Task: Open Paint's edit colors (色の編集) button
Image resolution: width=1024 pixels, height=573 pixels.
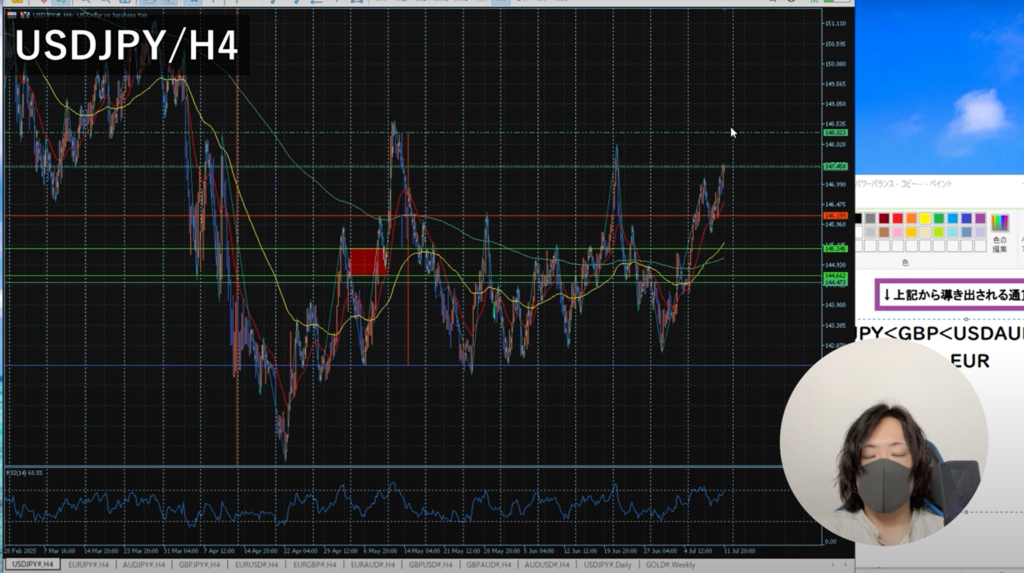Action: click(1000, 233)
